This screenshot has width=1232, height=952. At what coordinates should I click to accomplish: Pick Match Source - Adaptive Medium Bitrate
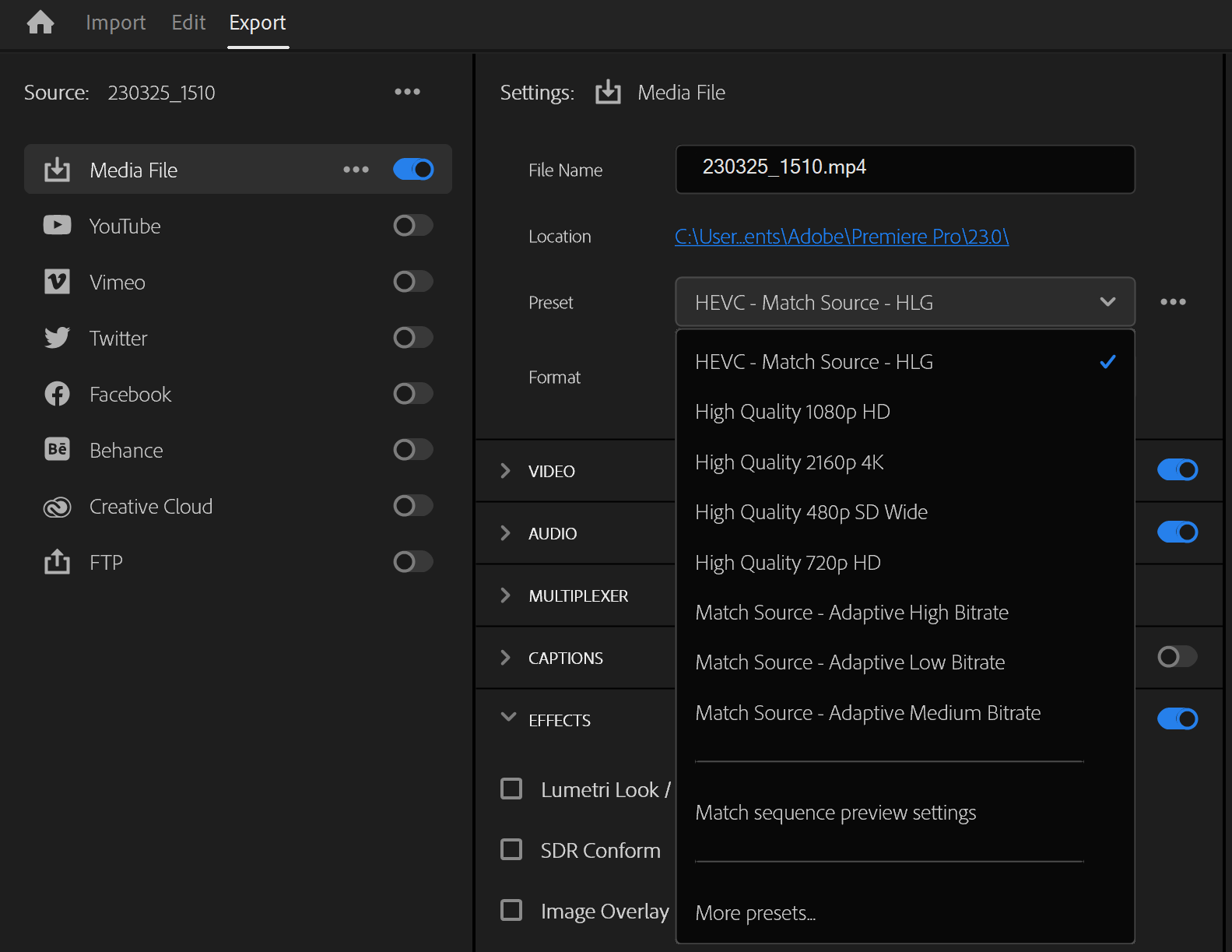(x=905, y=713)
